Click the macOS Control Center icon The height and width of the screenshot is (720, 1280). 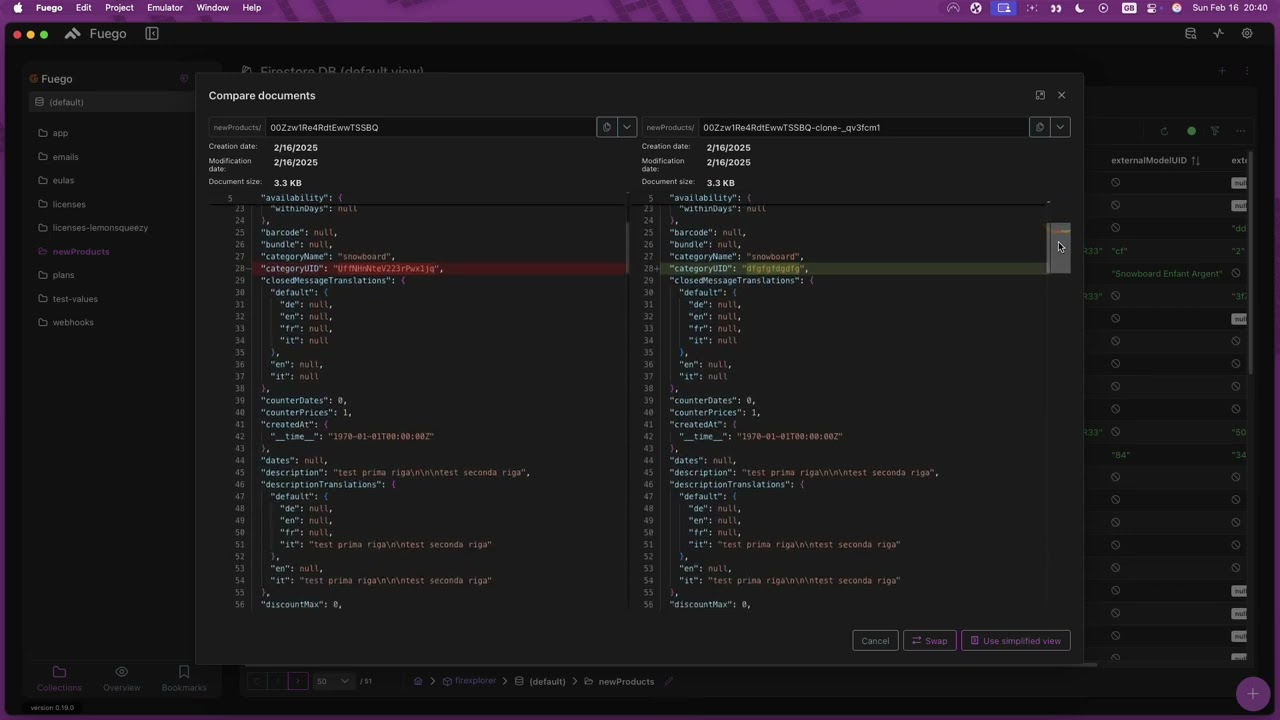1154,7
